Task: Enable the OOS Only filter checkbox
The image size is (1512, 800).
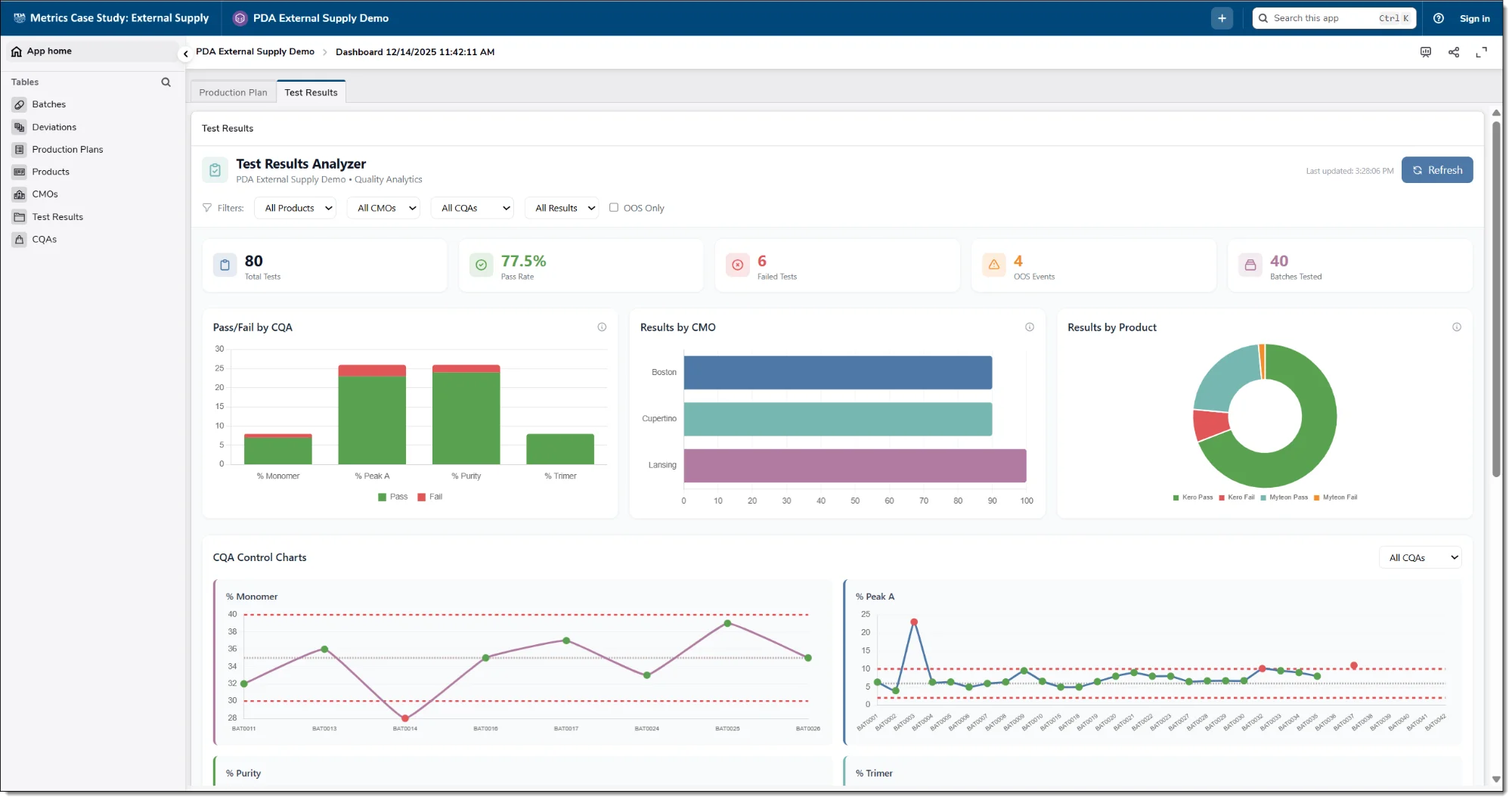Action: 614,207
